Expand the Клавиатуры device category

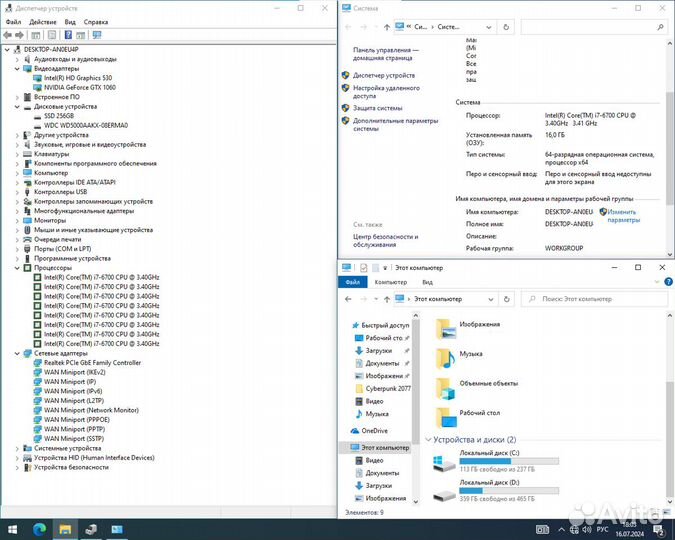point(16,154)
